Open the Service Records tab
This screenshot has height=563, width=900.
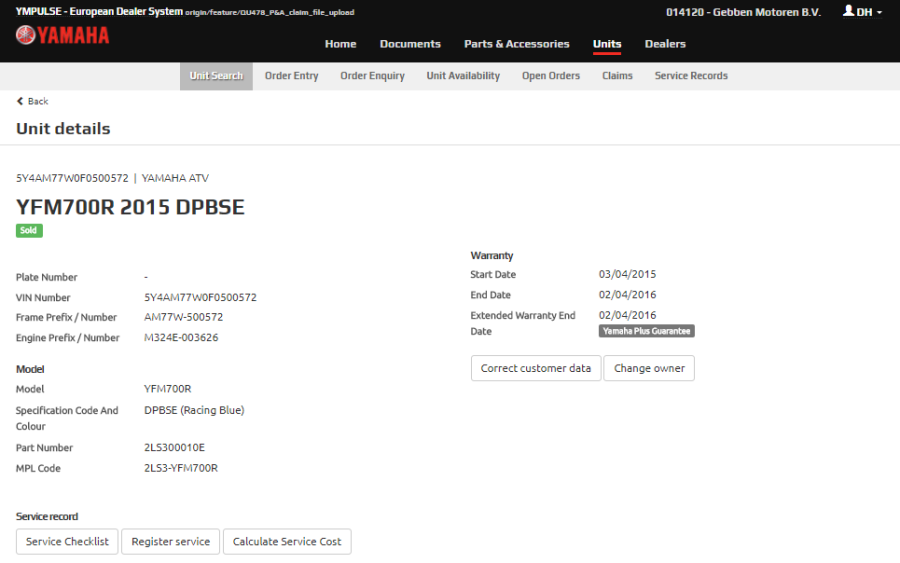[x=691, y=76]
